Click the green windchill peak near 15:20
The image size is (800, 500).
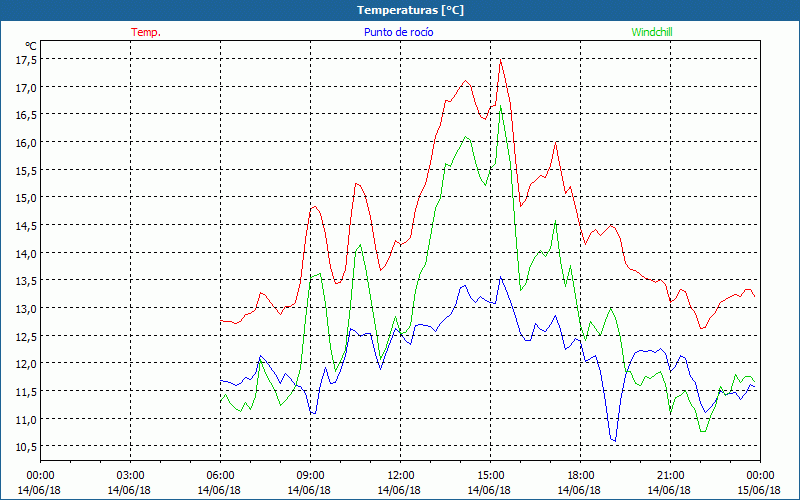501,106
